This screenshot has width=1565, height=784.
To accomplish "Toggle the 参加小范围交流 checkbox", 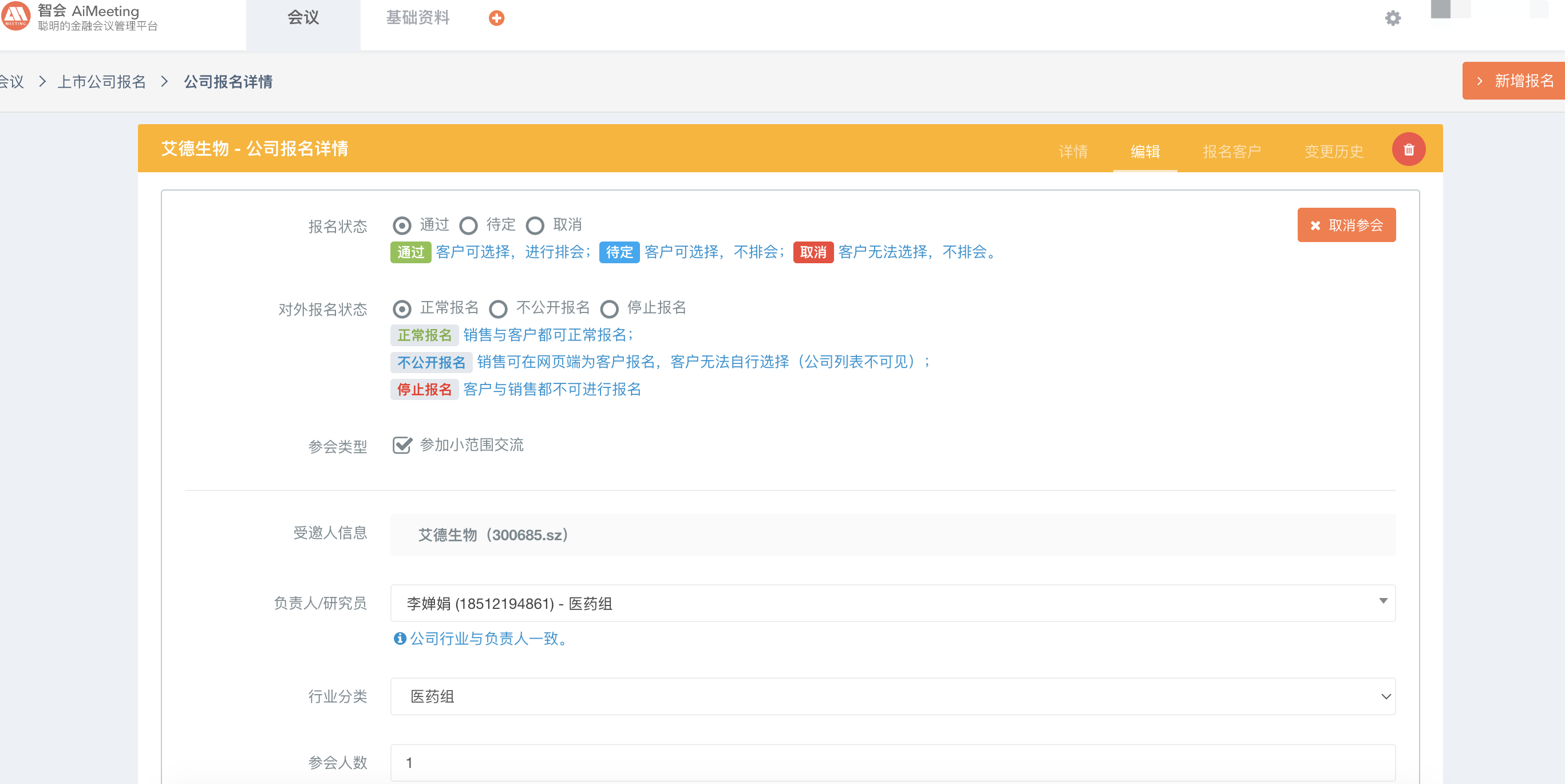I will (402, 445).
